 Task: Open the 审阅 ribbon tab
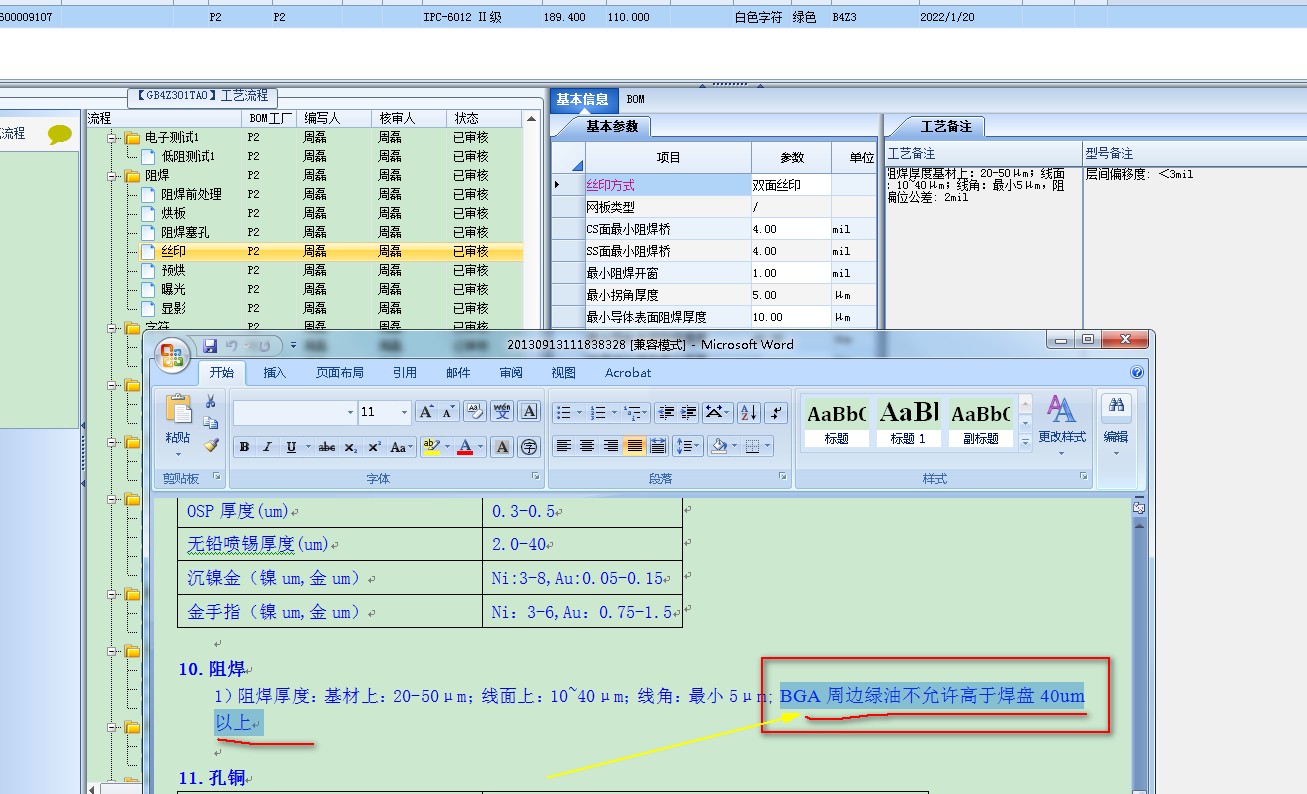511,373
